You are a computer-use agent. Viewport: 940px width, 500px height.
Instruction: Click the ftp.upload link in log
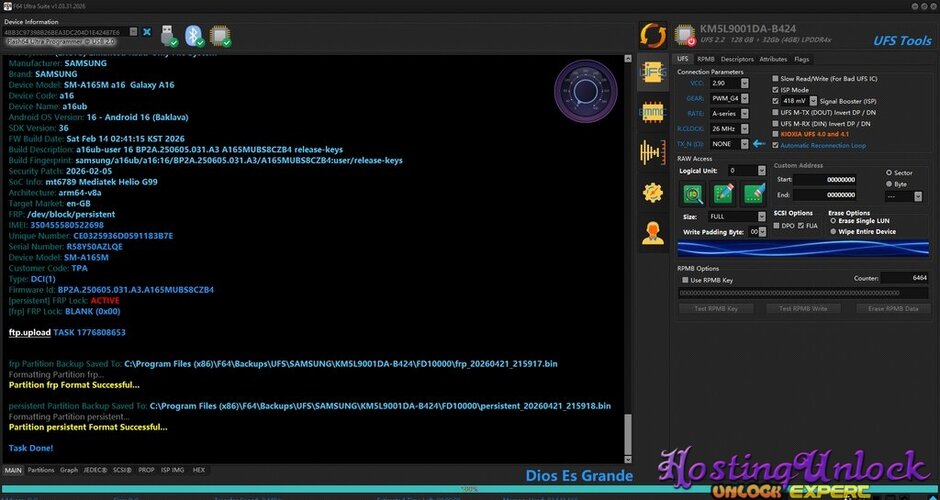point(29,332)
